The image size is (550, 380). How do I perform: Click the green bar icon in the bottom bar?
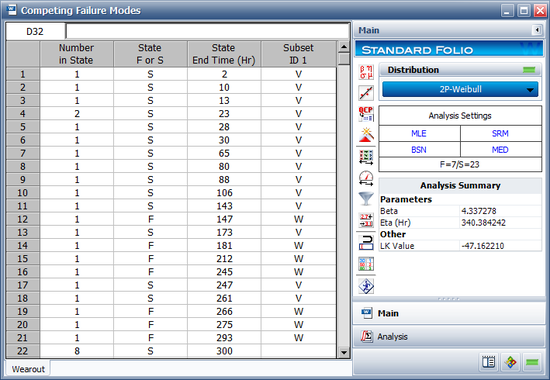pos(532,362)
